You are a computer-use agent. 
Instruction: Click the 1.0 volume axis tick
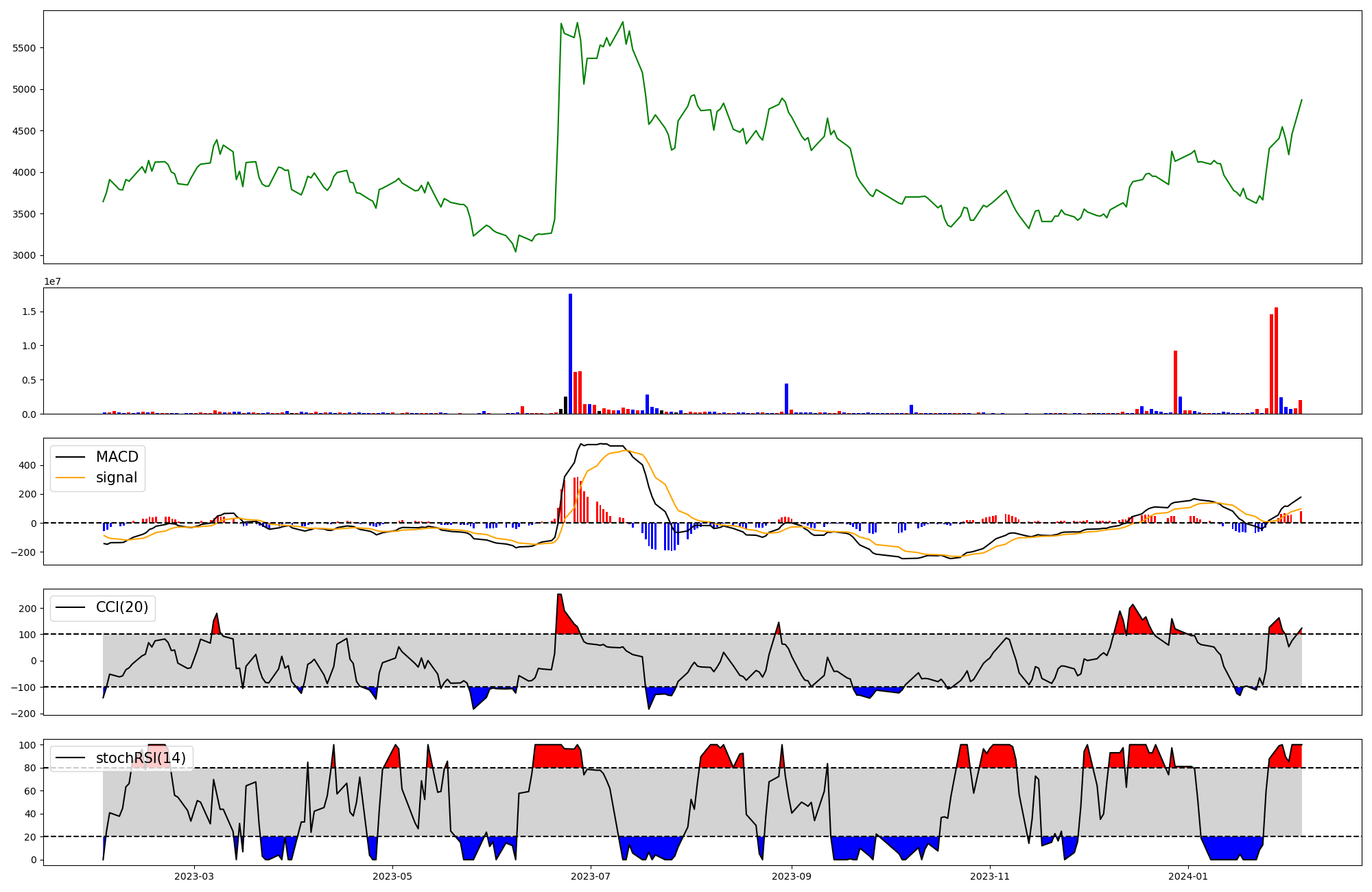point(30,346)
